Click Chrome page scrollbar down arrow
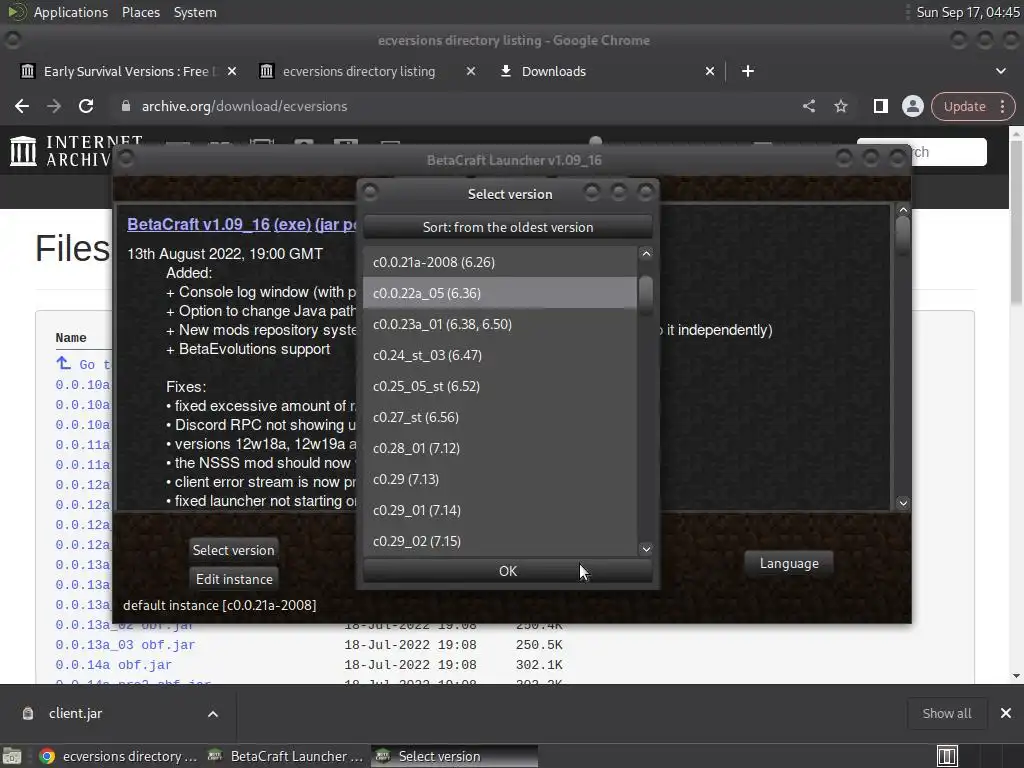The width and height of the screenshot is (1024, 768). pos(1016,676)
